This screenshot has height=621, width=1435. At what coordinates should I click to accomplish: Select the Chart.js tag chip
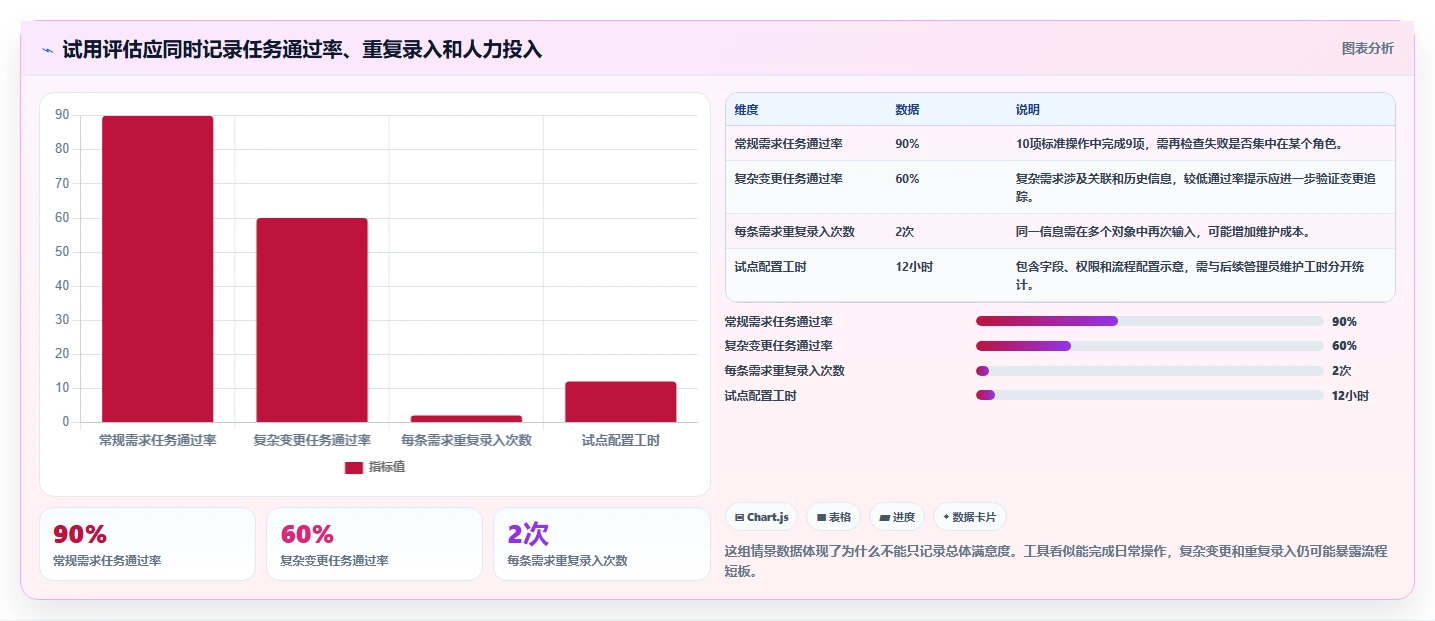761,517
